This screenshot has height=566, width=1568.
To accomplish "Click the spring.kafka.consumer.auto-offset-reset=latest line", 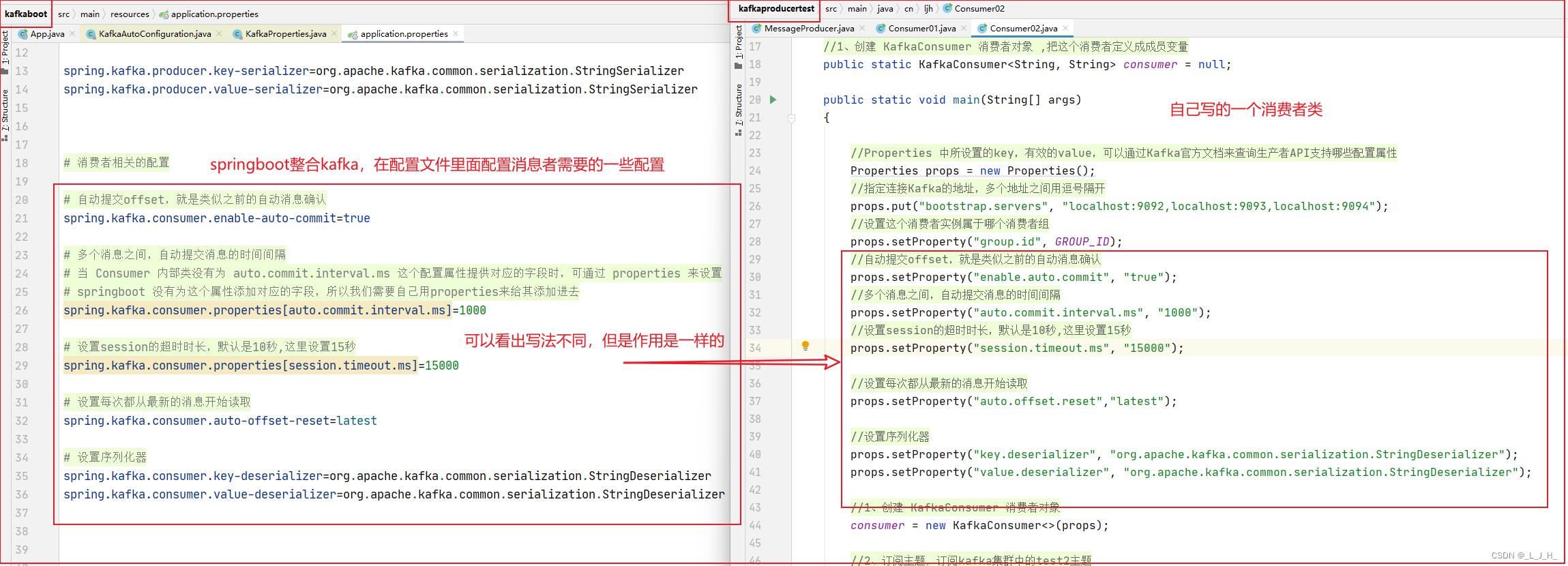I will pos(220,421).
